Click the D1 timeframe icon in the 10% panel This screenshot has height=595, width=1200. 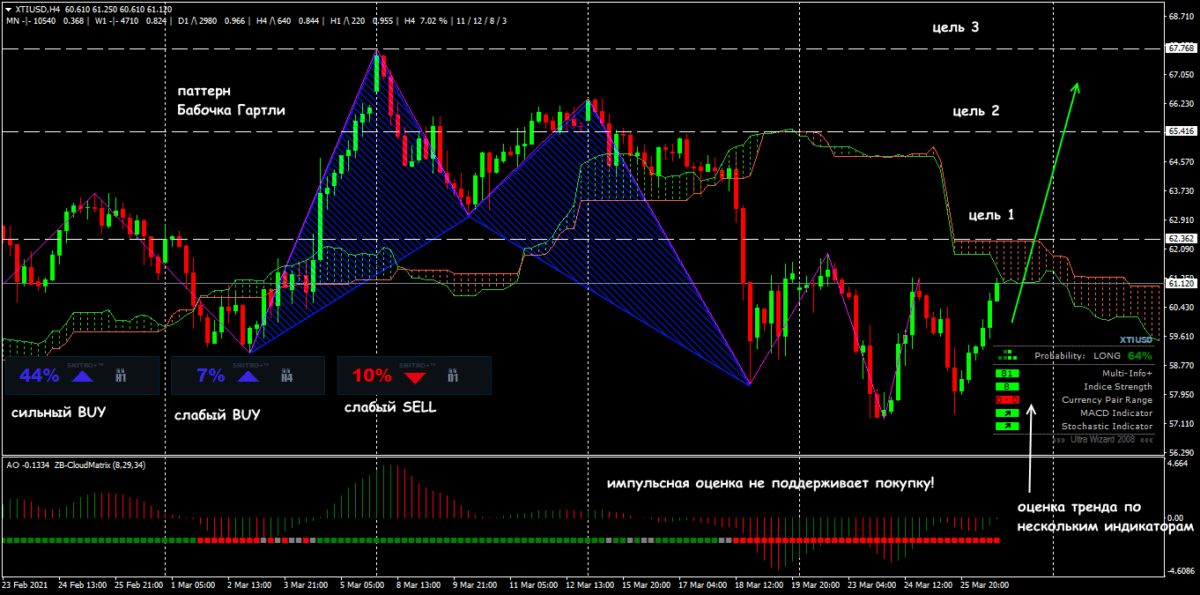(x=452, y=376)
